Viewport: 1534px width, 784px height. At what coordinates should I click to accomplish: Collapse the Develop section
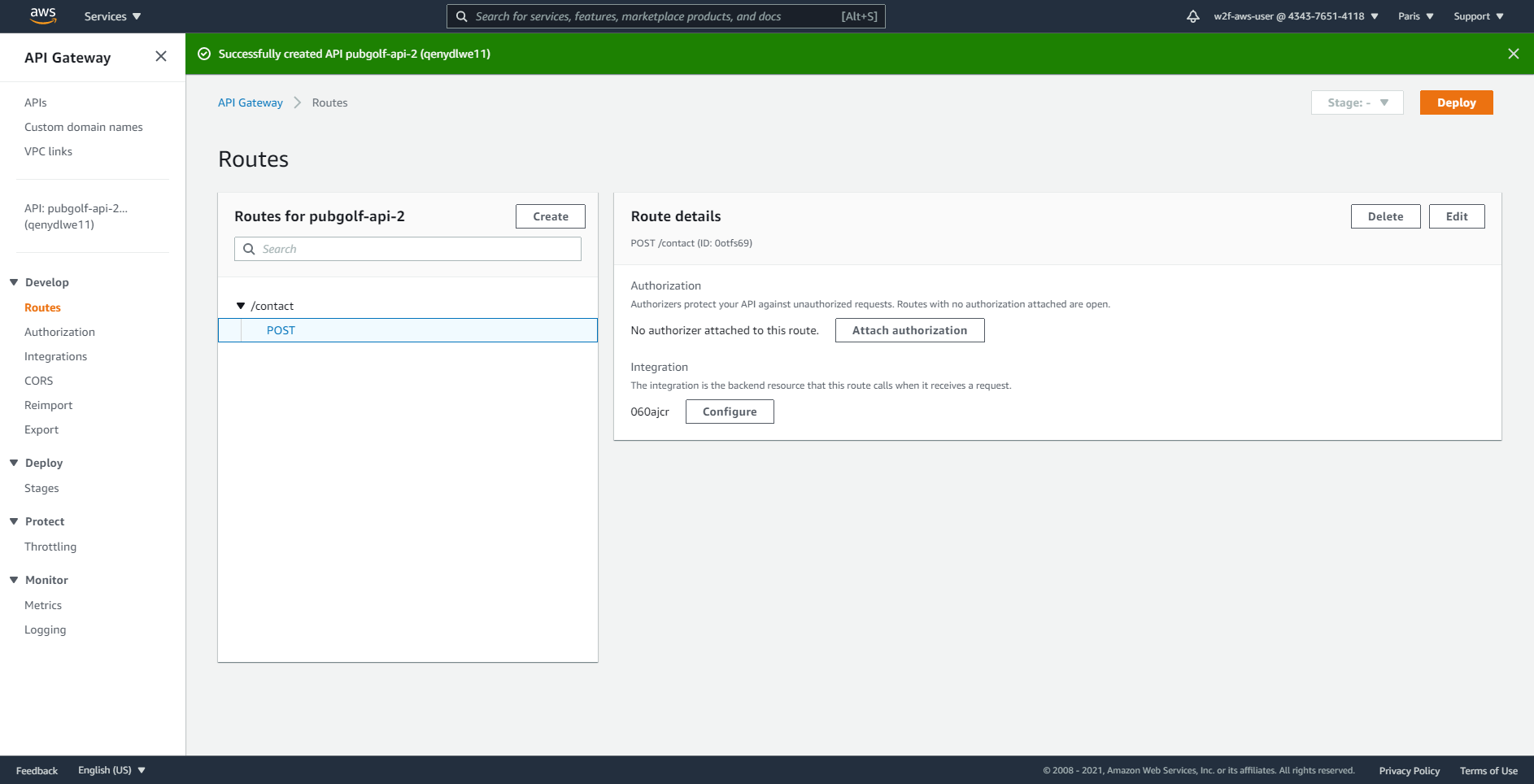[14, 282]
